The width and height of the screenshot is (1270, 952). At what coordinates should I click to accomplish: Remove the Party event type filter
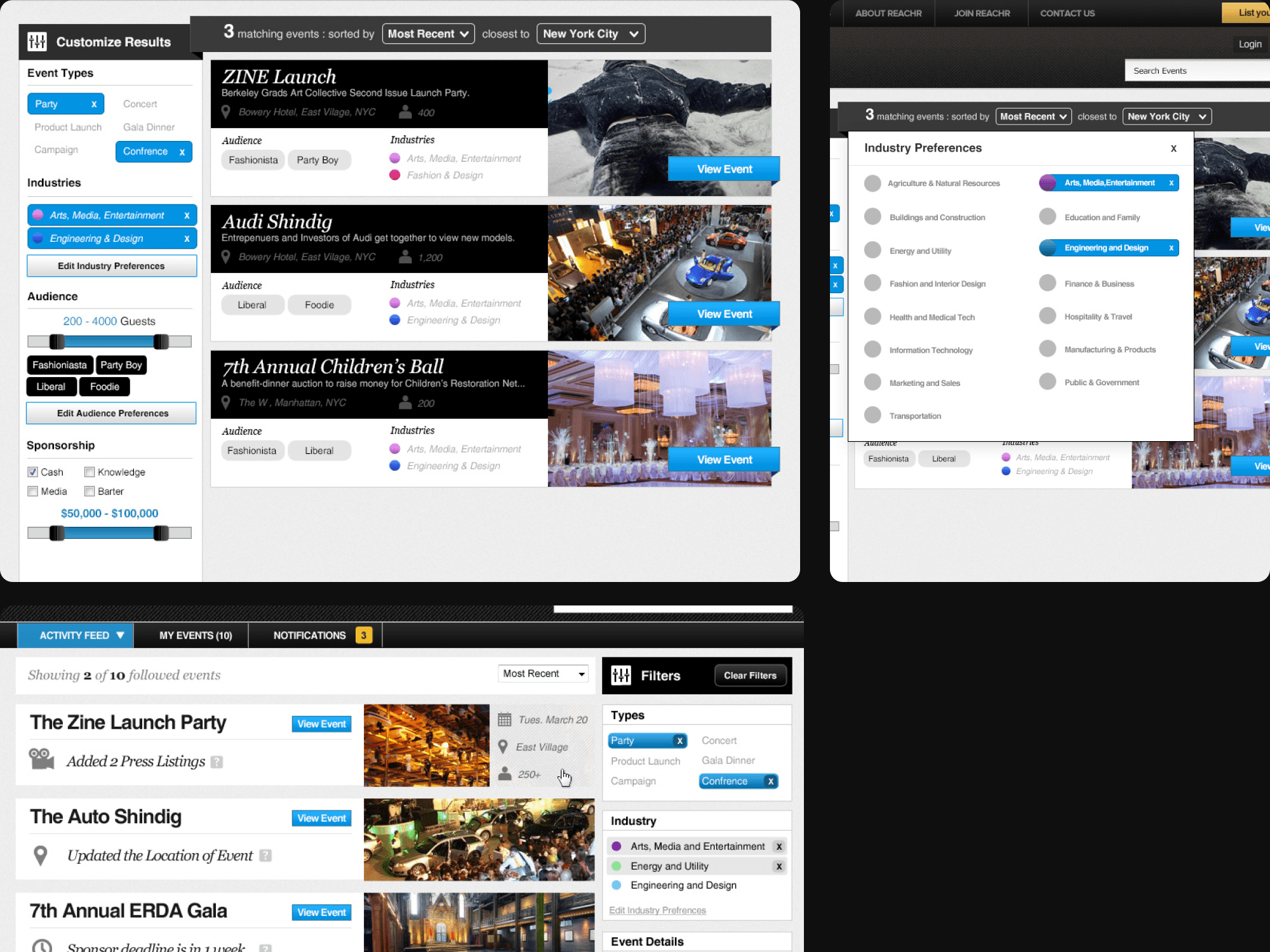tap(94, 104)
